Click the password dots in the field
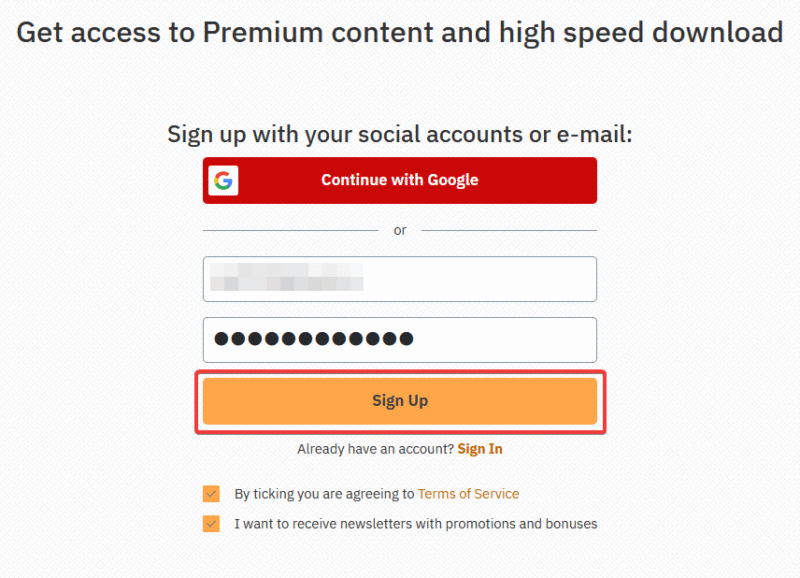The width and height of the screenshot is (800, 578). pos(314,339)
